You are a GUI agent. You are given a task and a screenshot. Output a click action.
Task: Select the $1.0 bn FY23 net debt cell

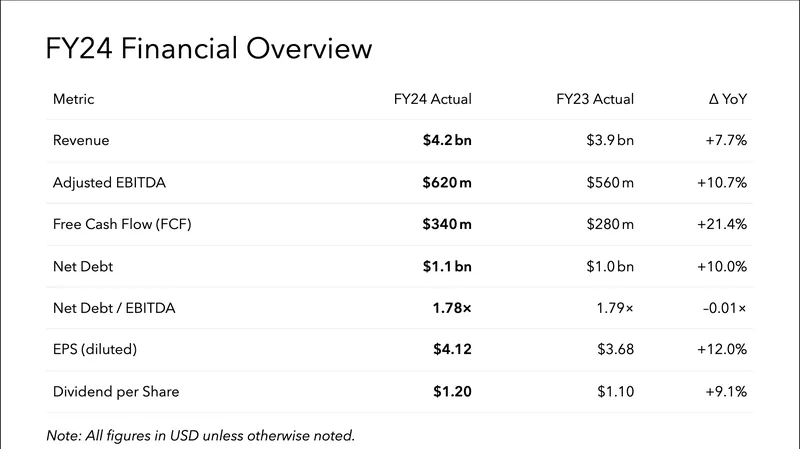pyautogui.click(x=610, y=266)
